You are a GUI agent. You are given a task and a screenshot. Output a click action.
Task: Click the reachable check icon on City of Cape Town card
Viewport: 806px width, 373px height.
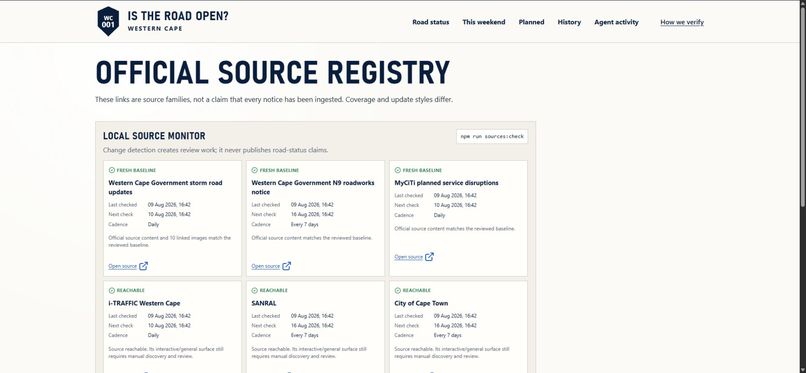pos(397,290)
